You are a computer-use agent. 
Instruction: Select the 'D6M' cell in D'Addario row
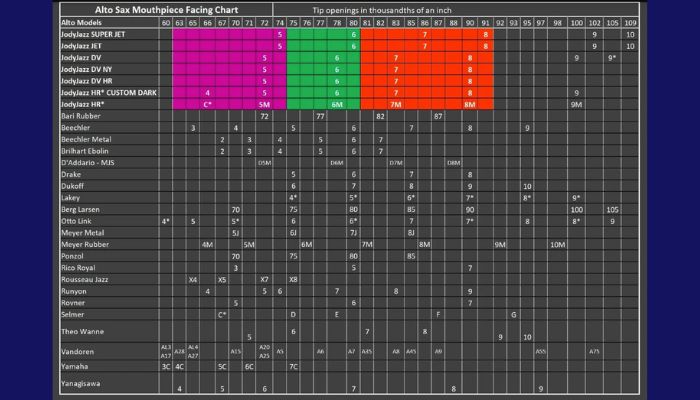click(337, 163)
